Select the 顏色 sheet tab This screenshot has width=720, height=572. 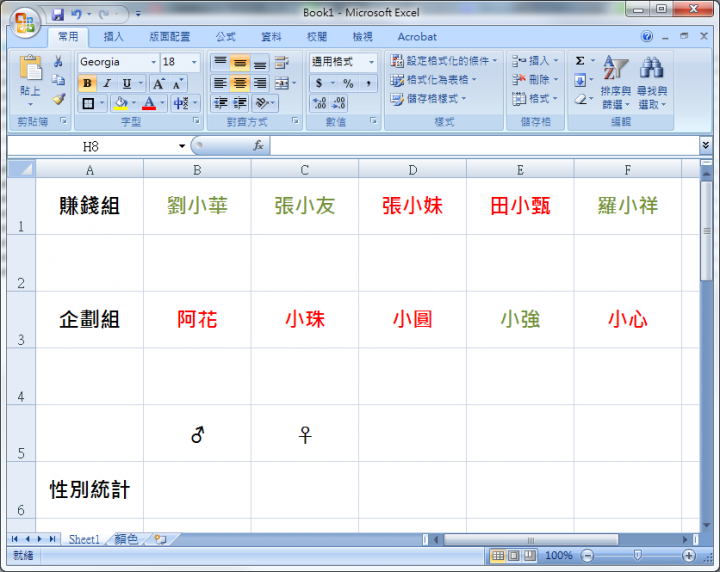pos(126,539)
